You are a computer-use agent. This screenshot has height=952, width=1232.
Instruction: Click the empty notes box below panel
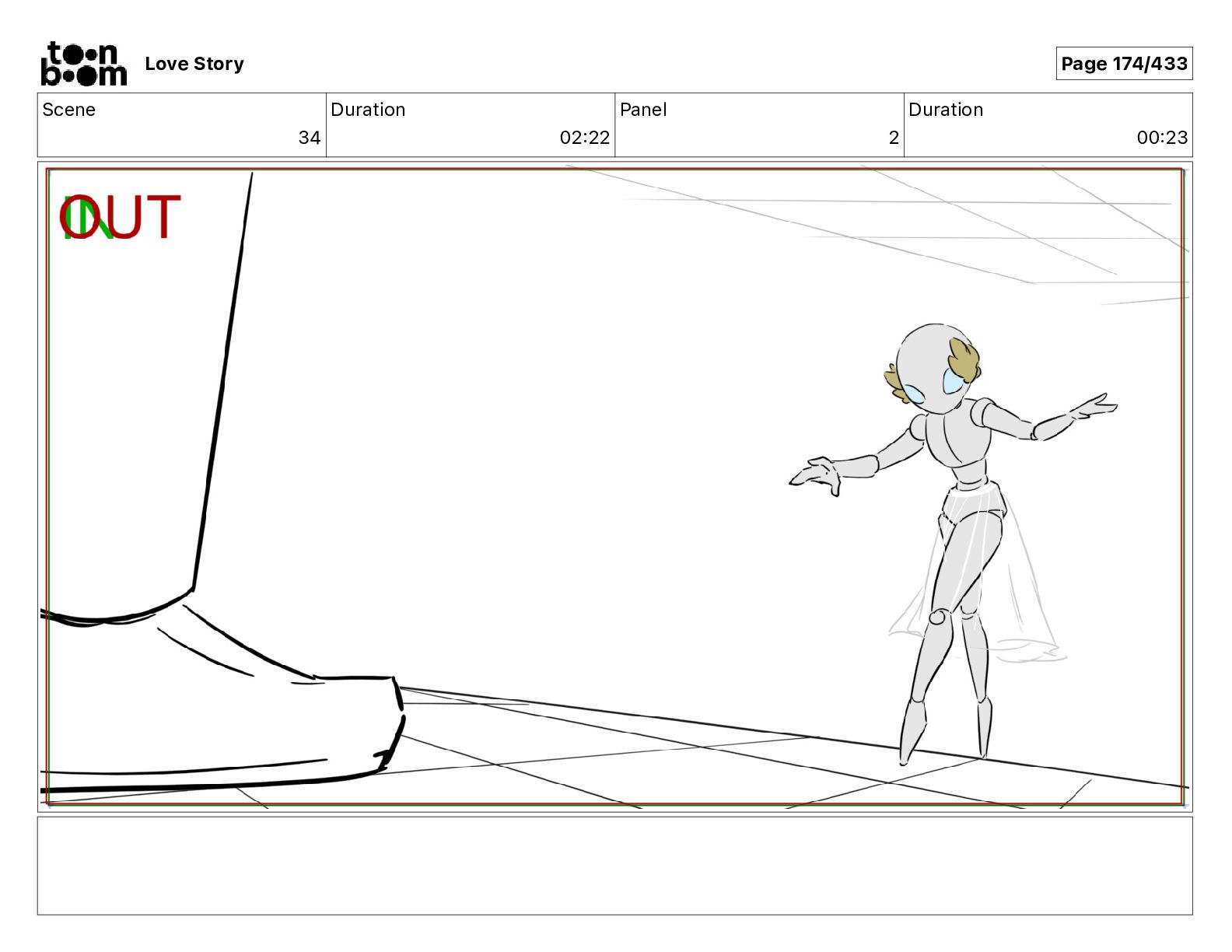[614, 865]
